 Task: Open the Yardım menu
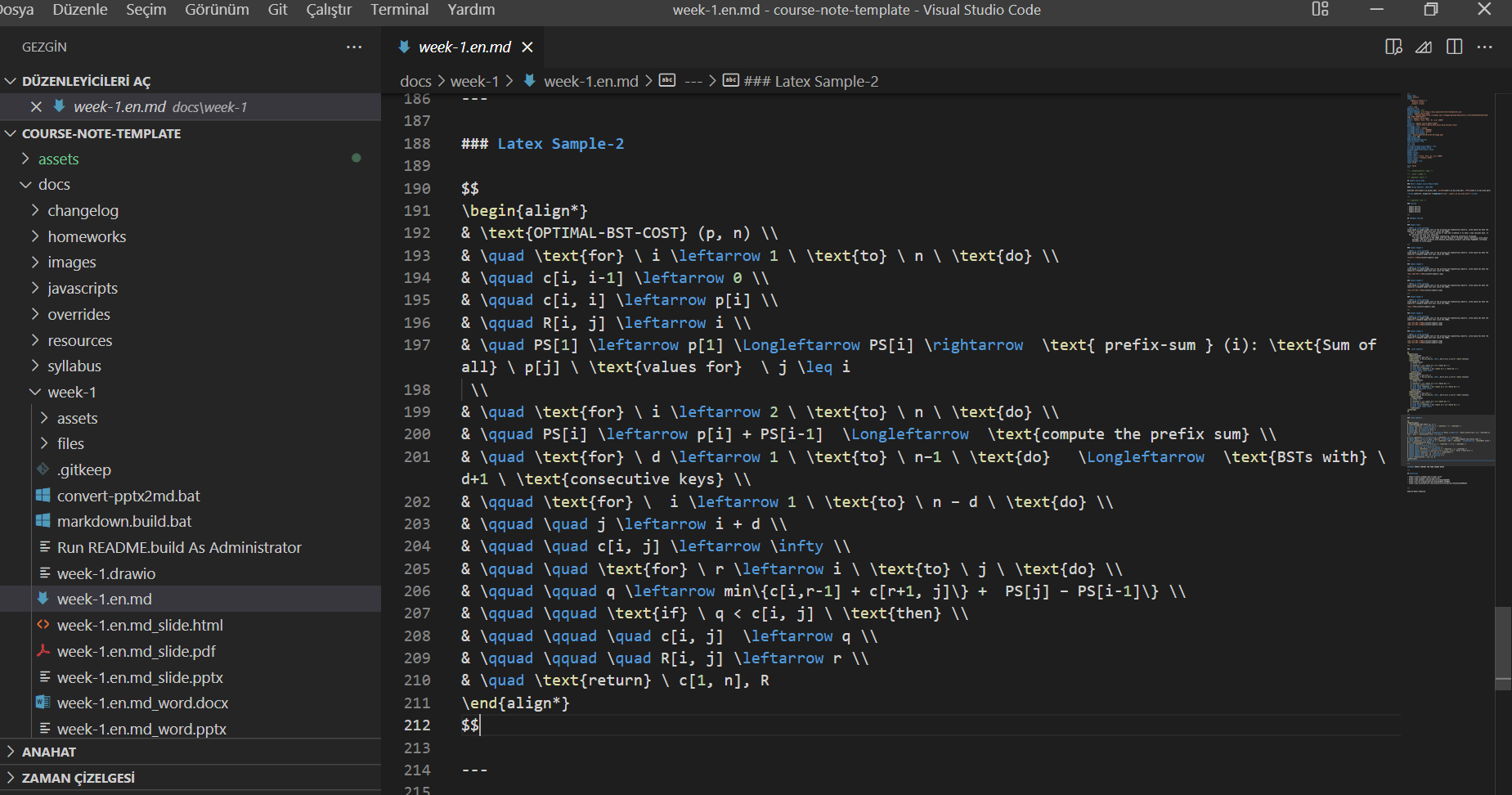[x=471, y=10]
